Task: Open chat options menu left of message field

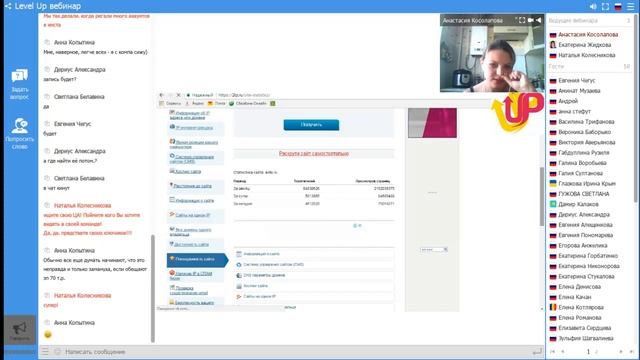Action: 45,351
